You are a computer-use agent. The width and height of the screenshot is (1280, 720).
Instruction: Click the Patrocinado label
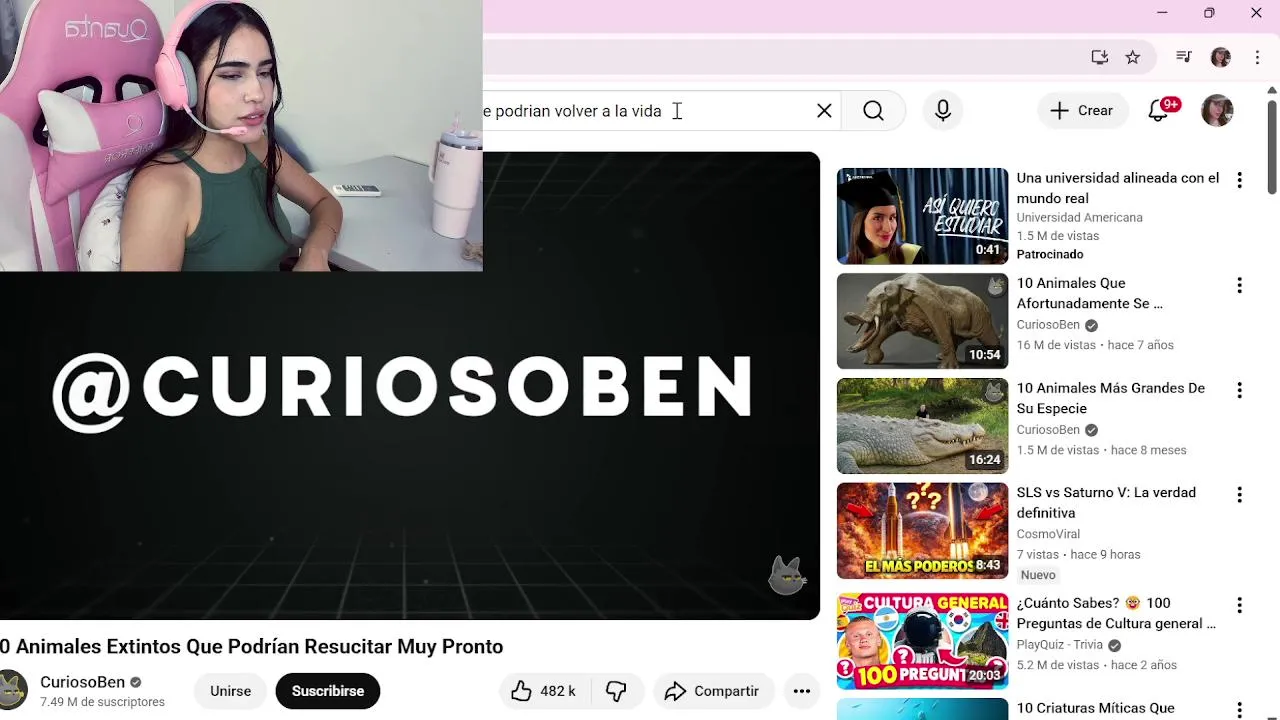click(1050, 255)
